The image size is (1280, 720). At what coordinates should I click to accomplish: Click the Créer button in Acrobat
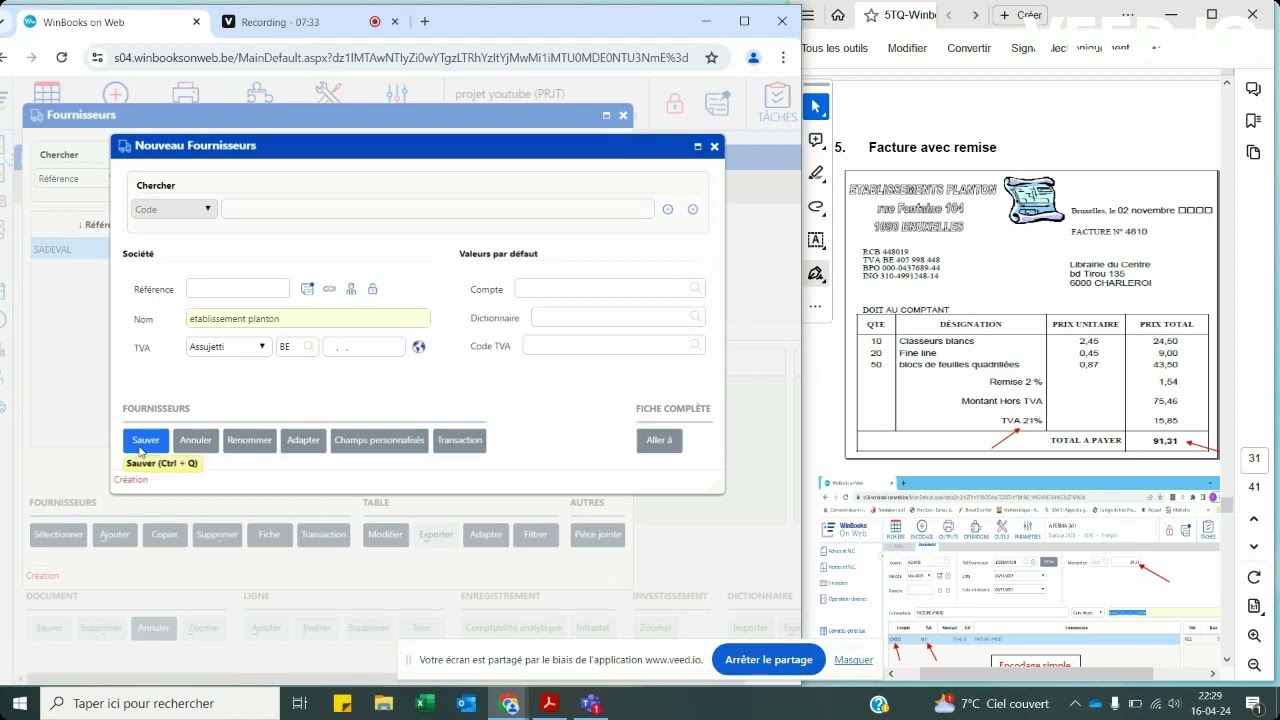click(x=1021, y=15)
